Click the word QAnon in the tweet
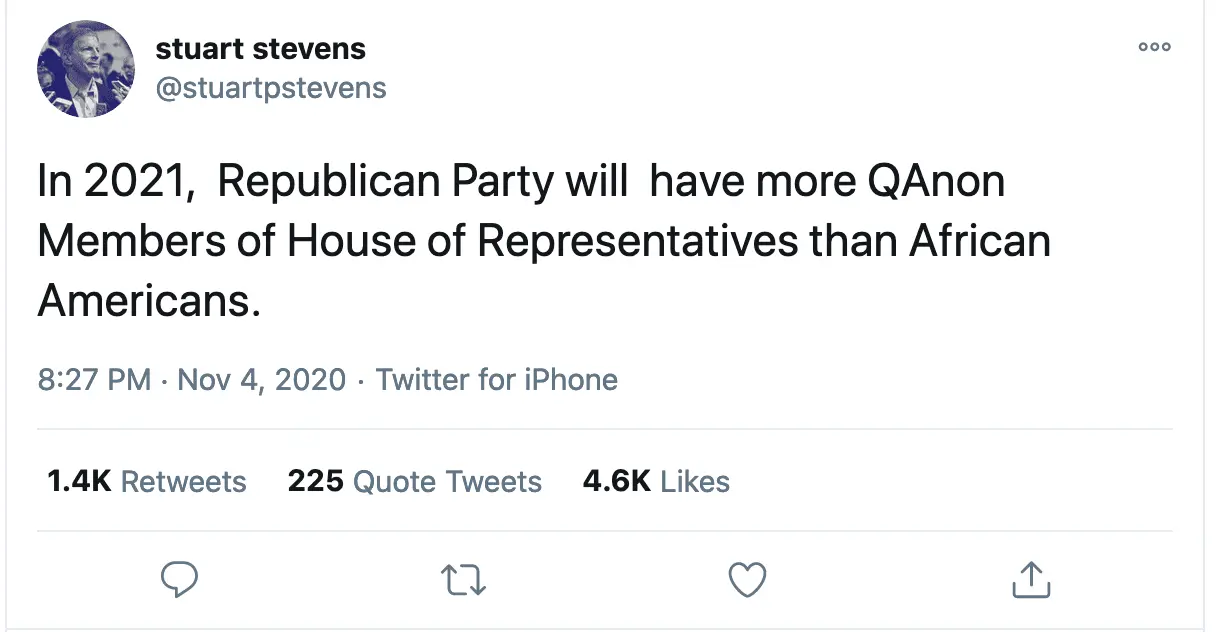The height and width of the screenshot is (632, 1226). (x=935, y=182)
